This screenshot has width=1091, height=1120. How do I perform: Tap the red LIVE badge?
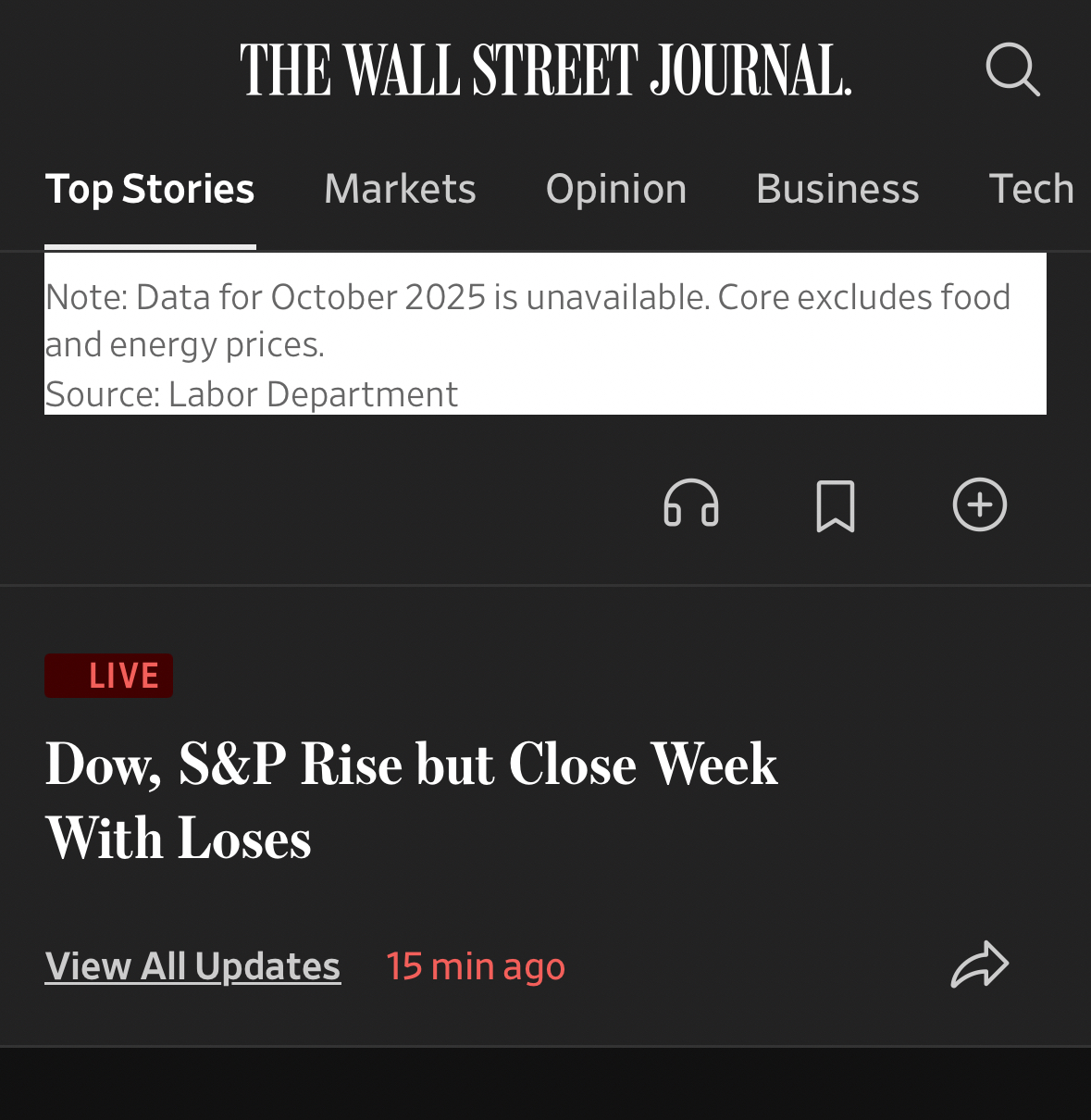(x=109, y=676)
